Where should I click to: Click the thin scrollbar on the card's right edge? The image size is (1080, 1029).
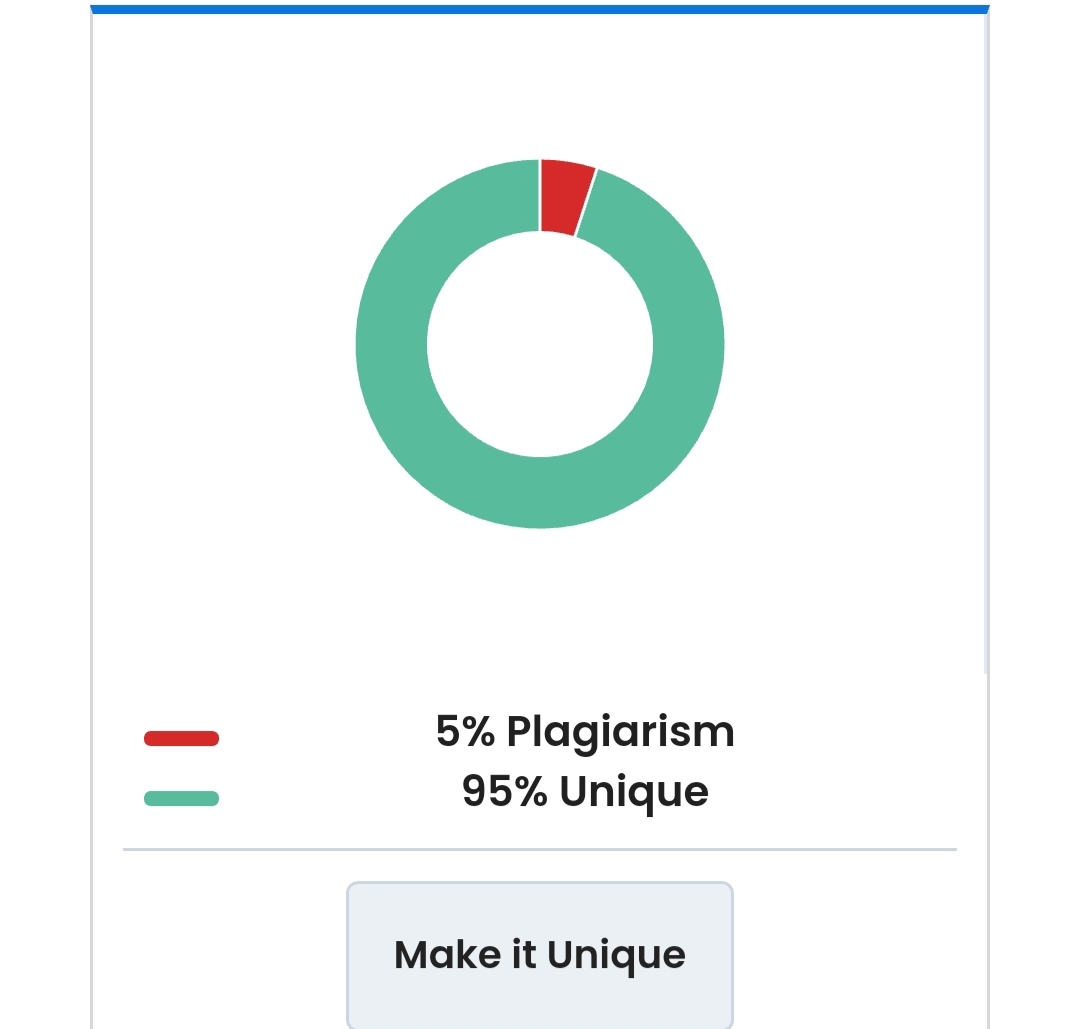pyautogui.click(x=986, y=343)
